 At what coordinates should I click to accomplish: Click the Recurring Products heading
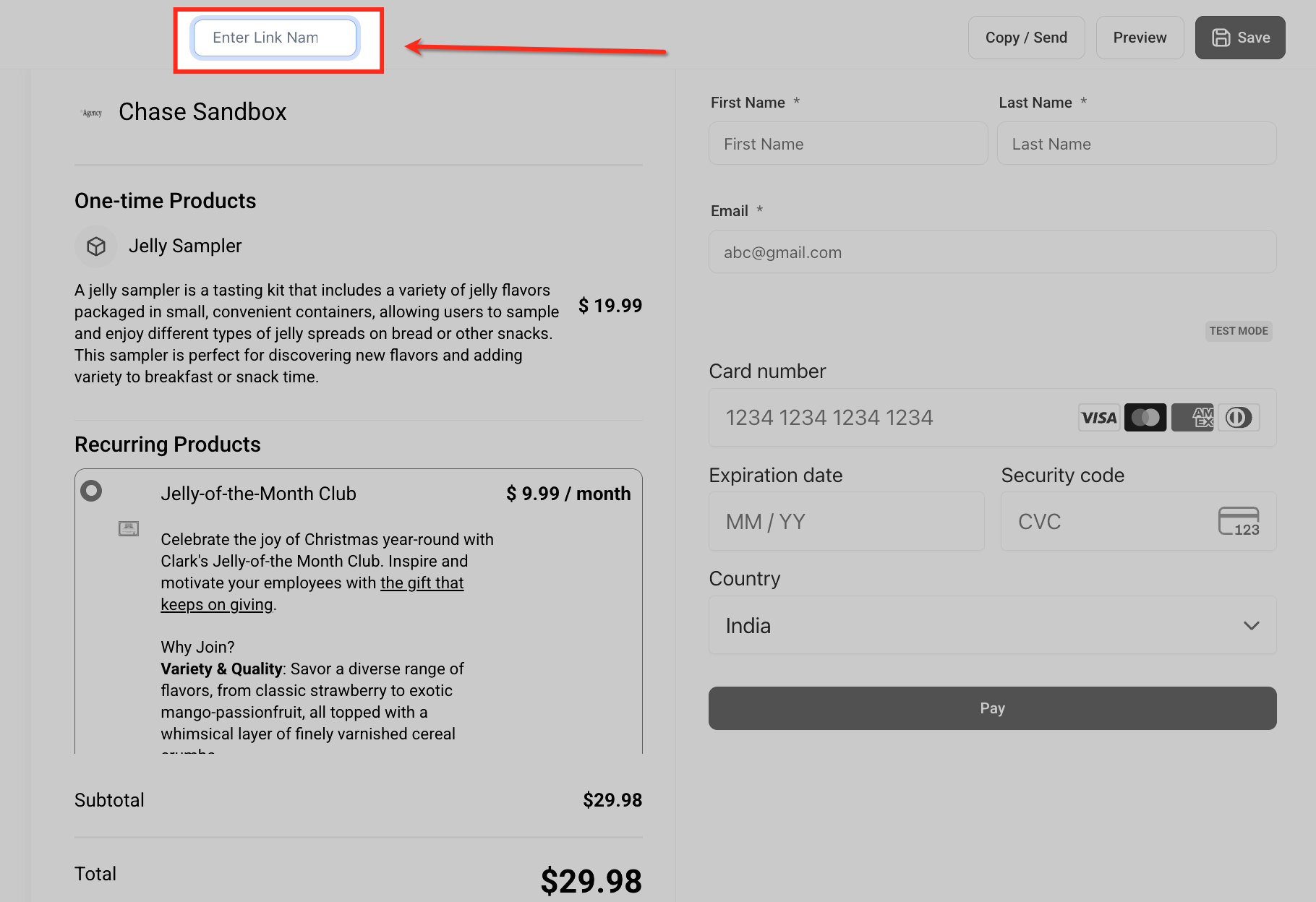(168, 444)
